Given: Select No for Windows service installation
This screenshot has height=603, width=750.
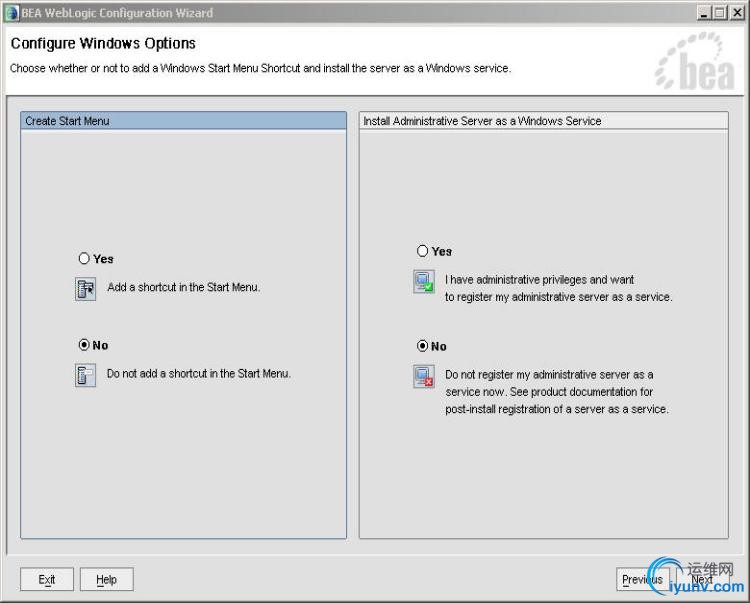Looking at the screenshot, I should 422,346.
